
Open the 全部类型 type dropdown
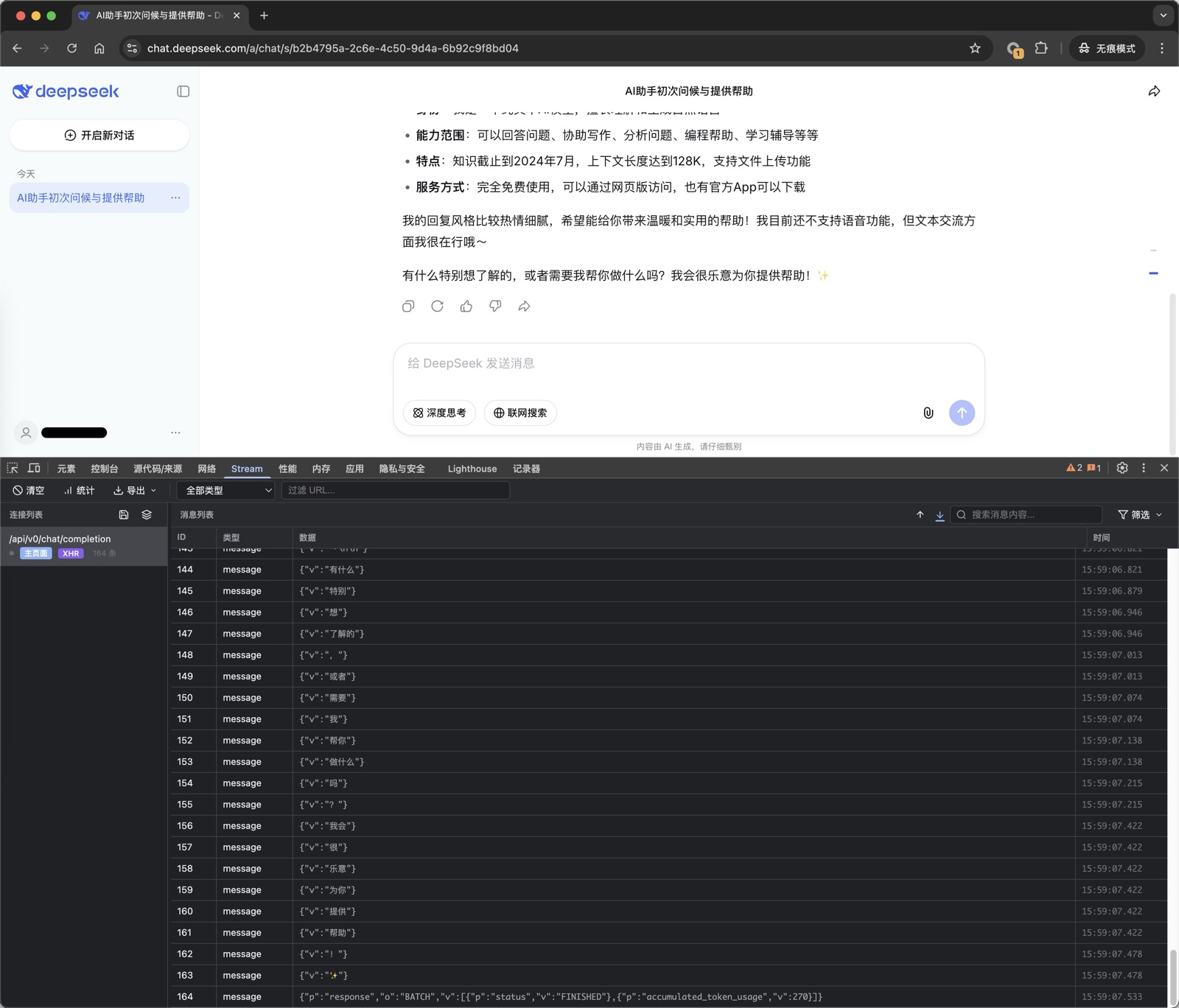pyautogui.click(x=226, y=490)
